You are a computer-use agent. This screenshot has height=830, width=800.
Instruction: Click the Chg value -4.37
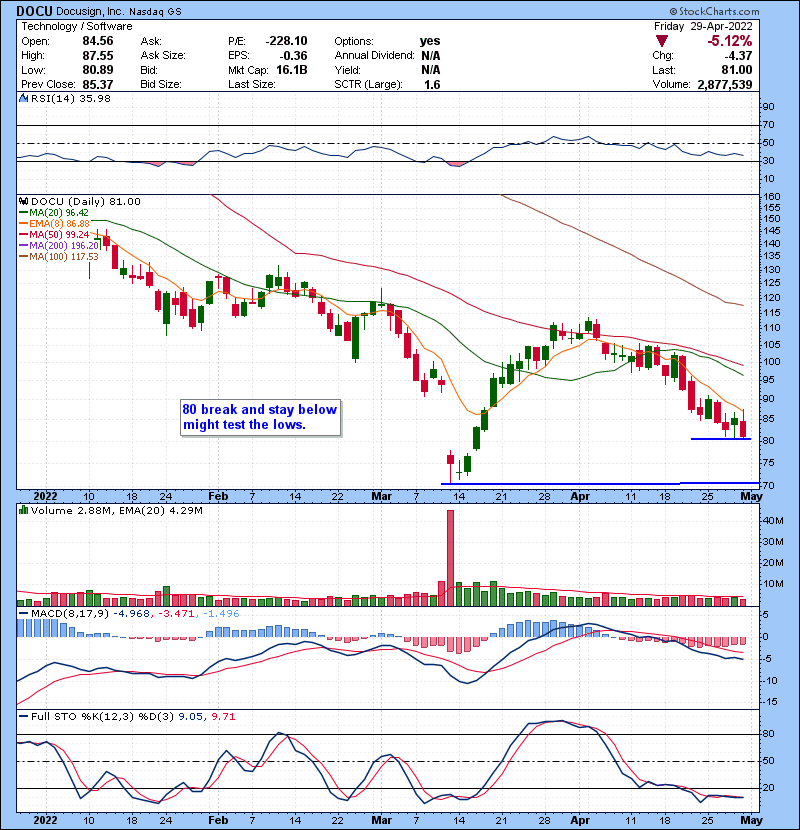[x=738, y=56]
